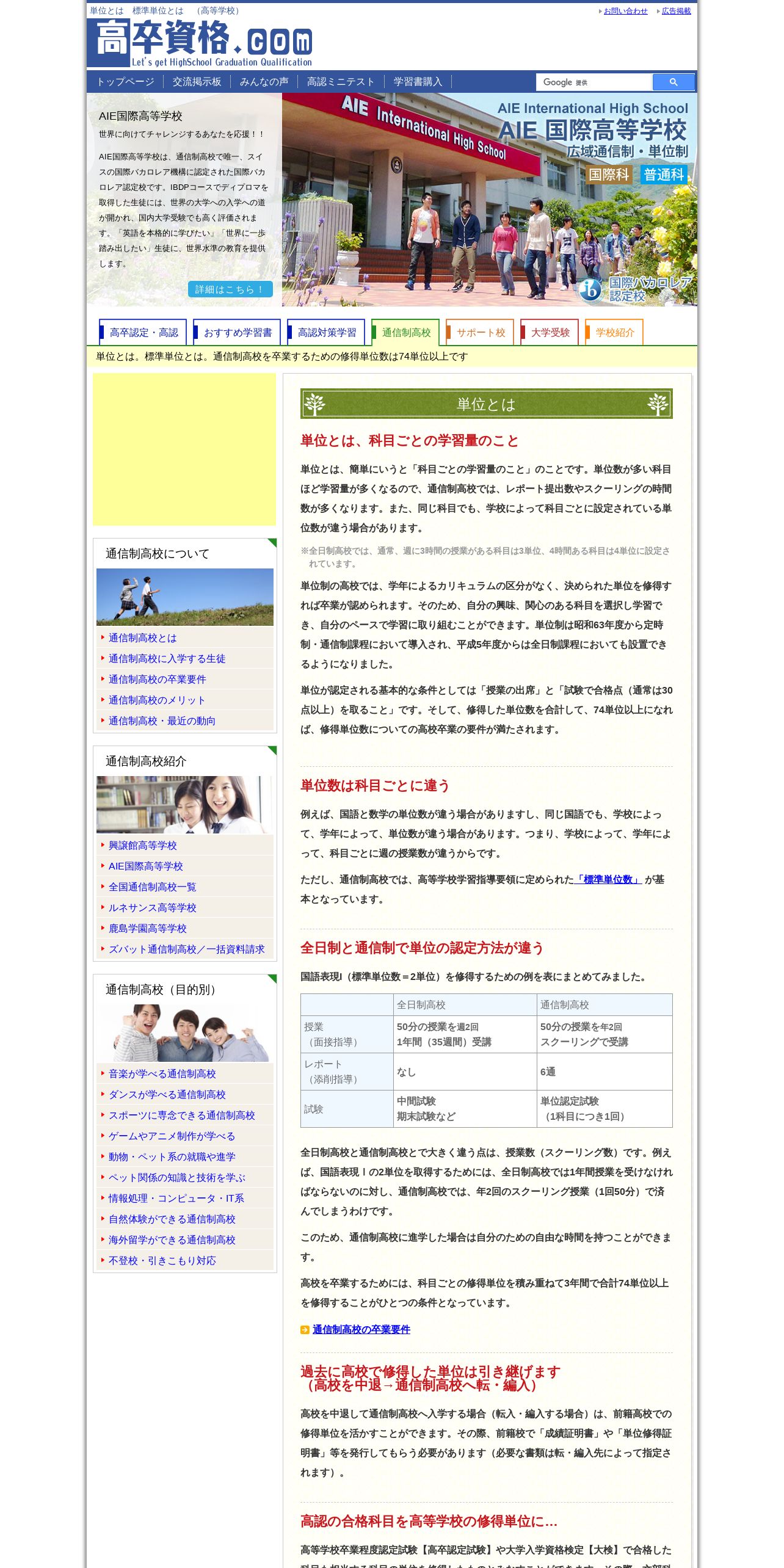Switch to the 学校紹介 tab
This screenshot has height=1568, width=784.
614,332
